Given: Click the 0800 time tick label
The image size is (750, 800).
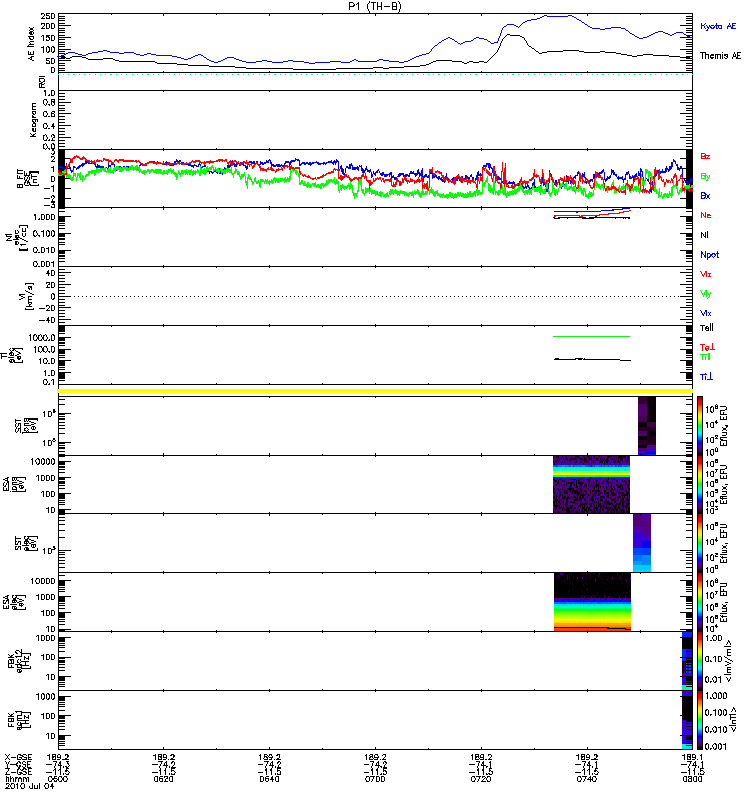Looking at the screenshot, I should tap(692, 779).
